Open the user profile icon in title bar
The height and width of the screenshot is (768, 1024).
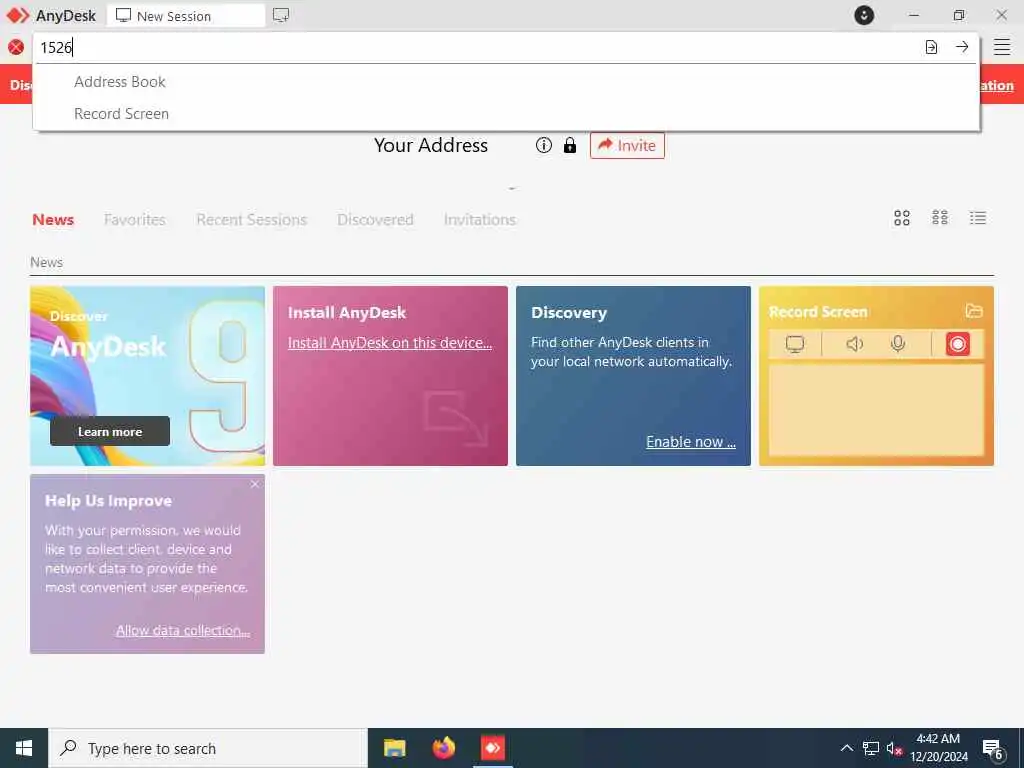(864, 15)
